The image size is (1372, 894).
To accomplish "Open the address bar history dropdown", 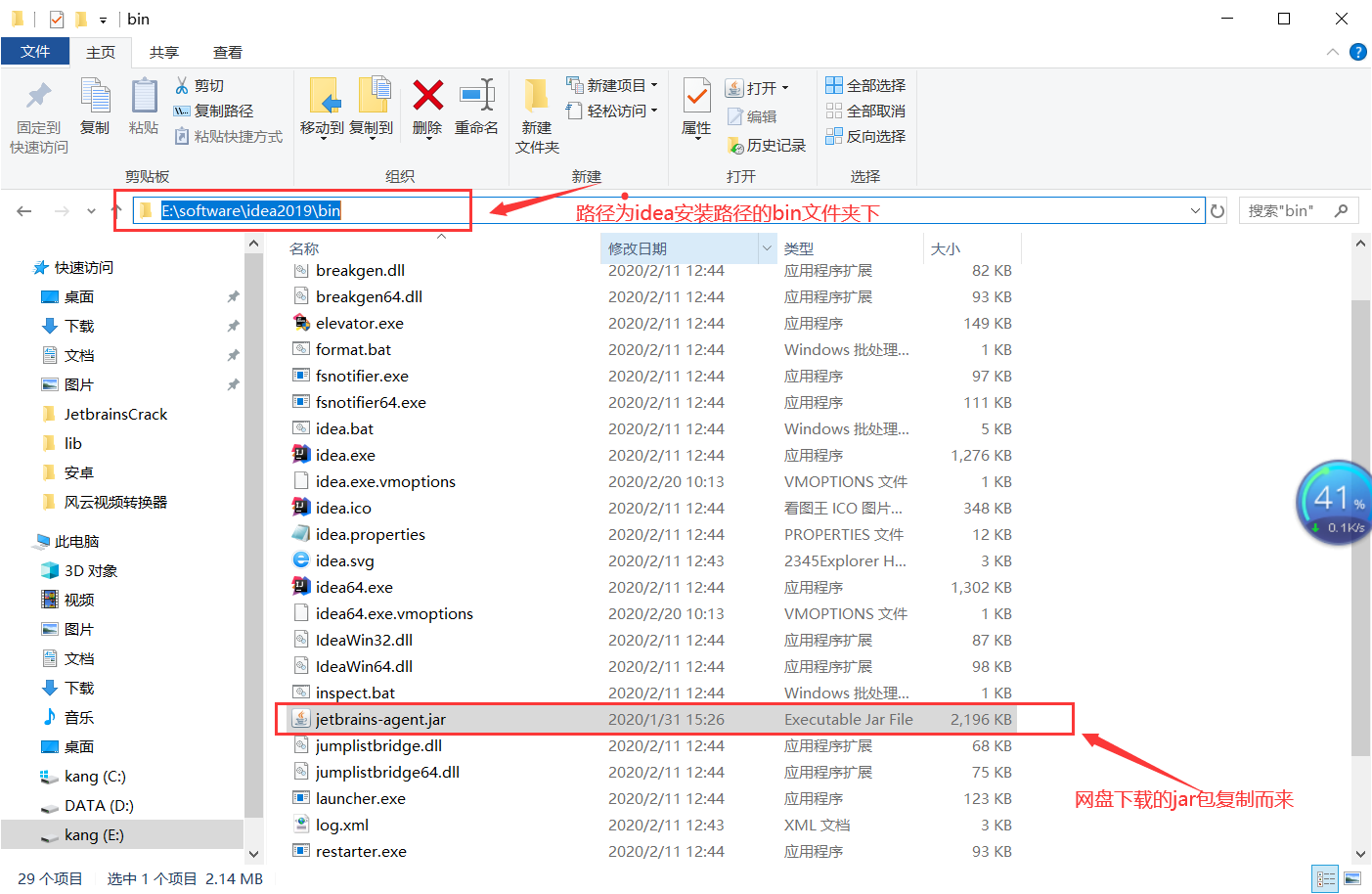I will pos(1195,210).
